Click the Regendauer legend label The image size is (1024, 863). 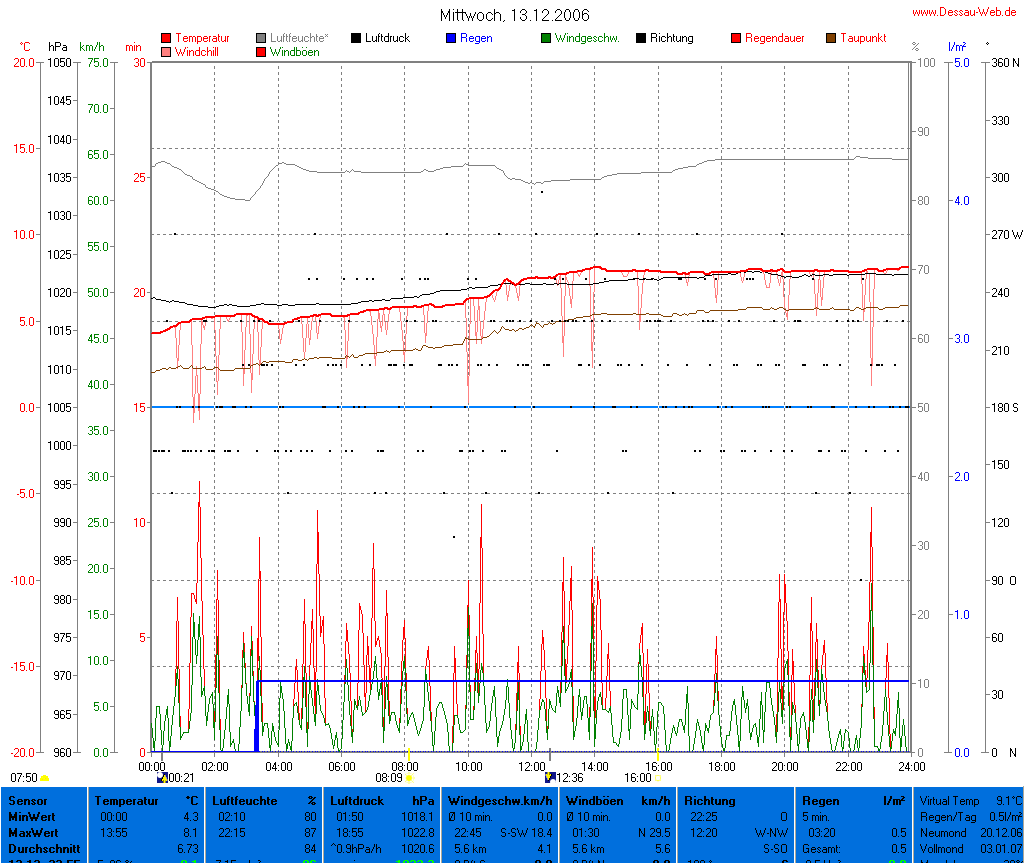(x=774, y=38)
